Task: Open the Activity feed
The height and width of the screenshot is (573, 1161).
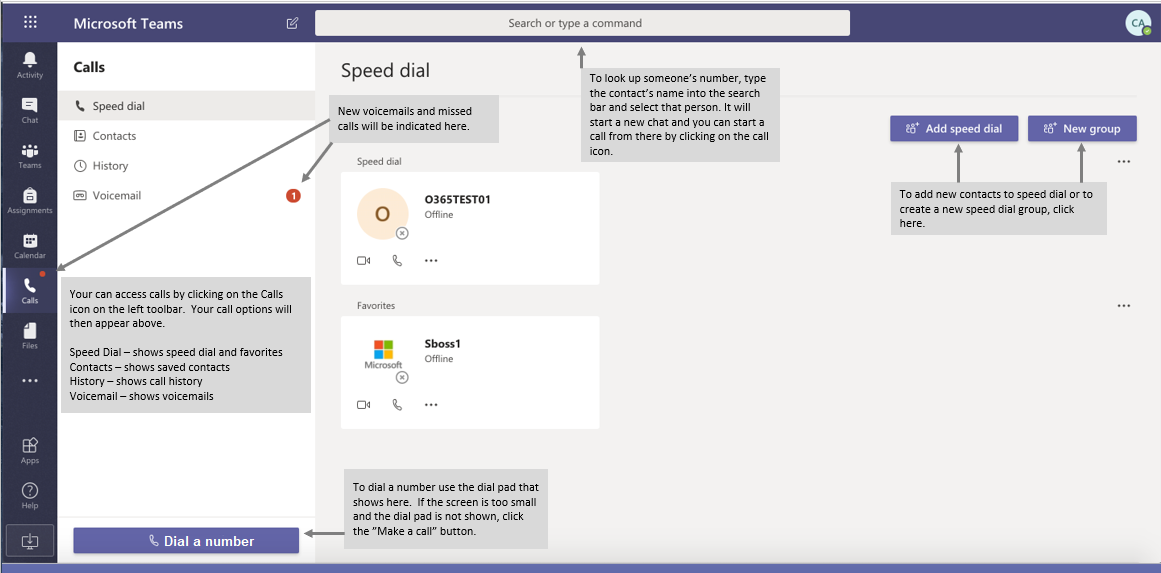Action: point(30,65)
